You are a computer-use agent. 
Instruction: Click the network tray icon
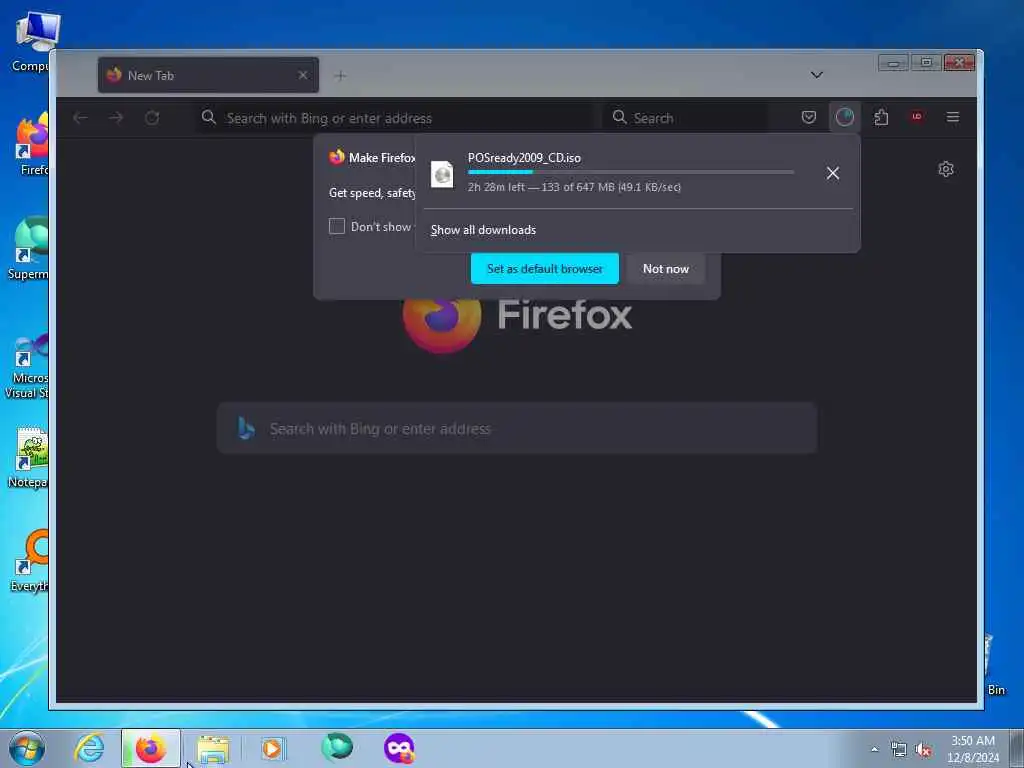[899, 749]
